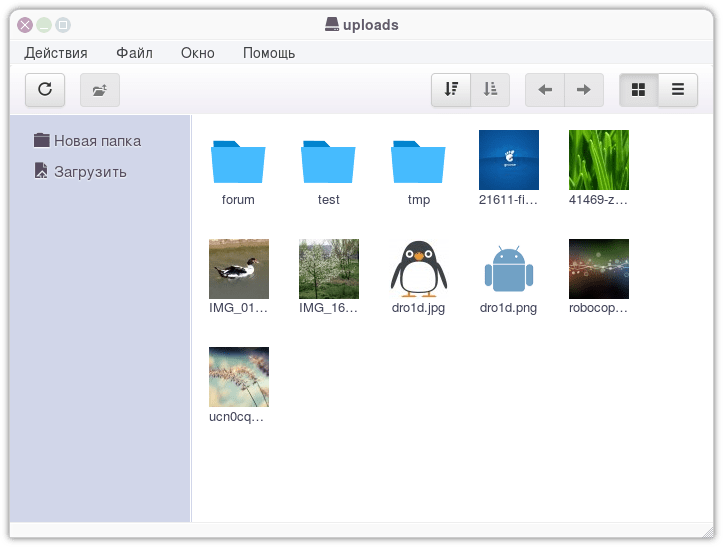
Task: Maximize the uploads window
Action: point(63,25)
